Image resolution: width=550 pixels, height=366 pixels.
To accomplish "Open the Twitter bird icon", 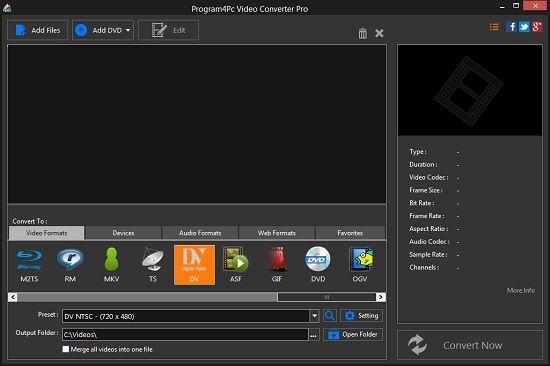I will click(524, 27).
